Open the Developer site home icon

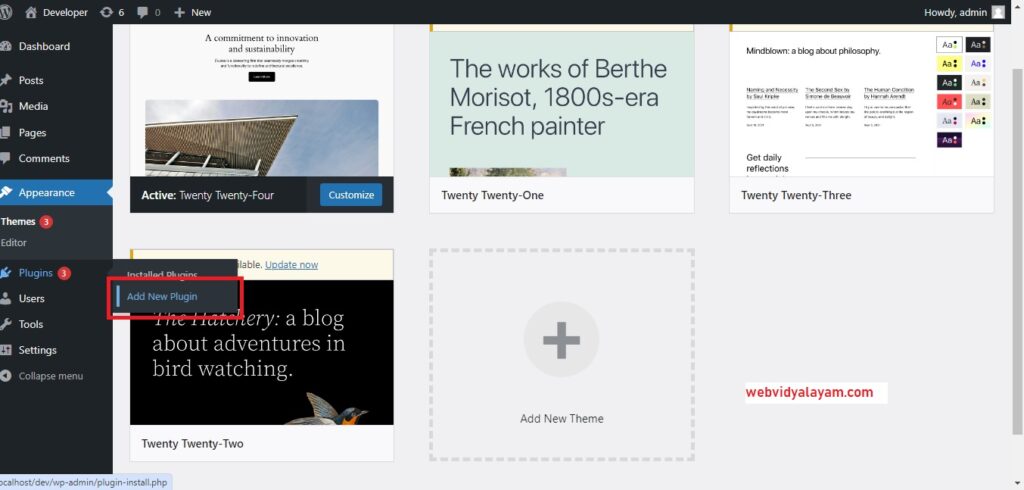pyautogui.click(x=31, y=12)
